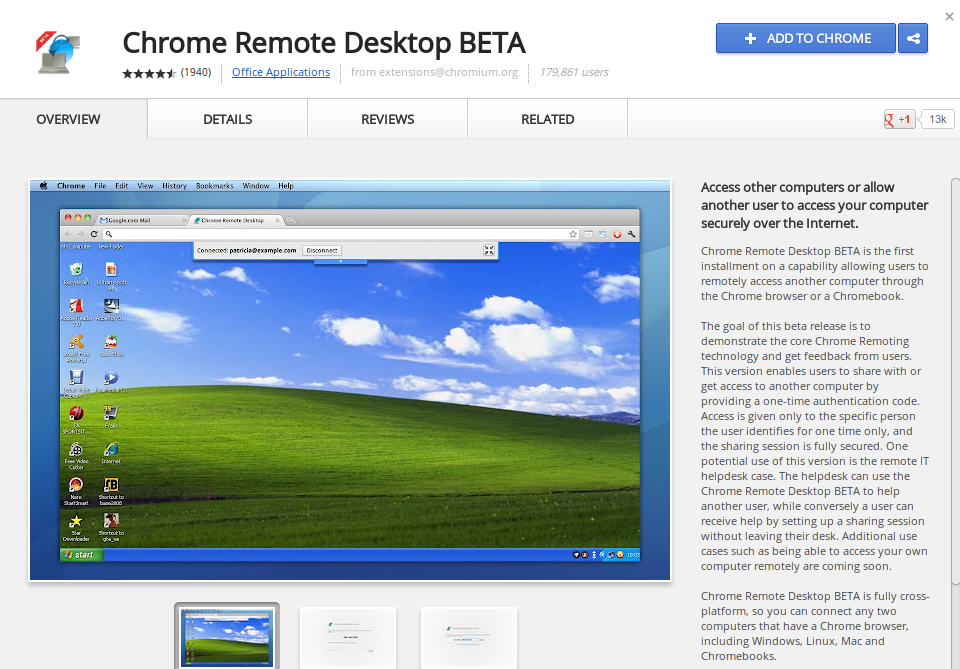Click the Google.com Mail tab in screenshot
960x669 pixels.
[x=142, y=220]
